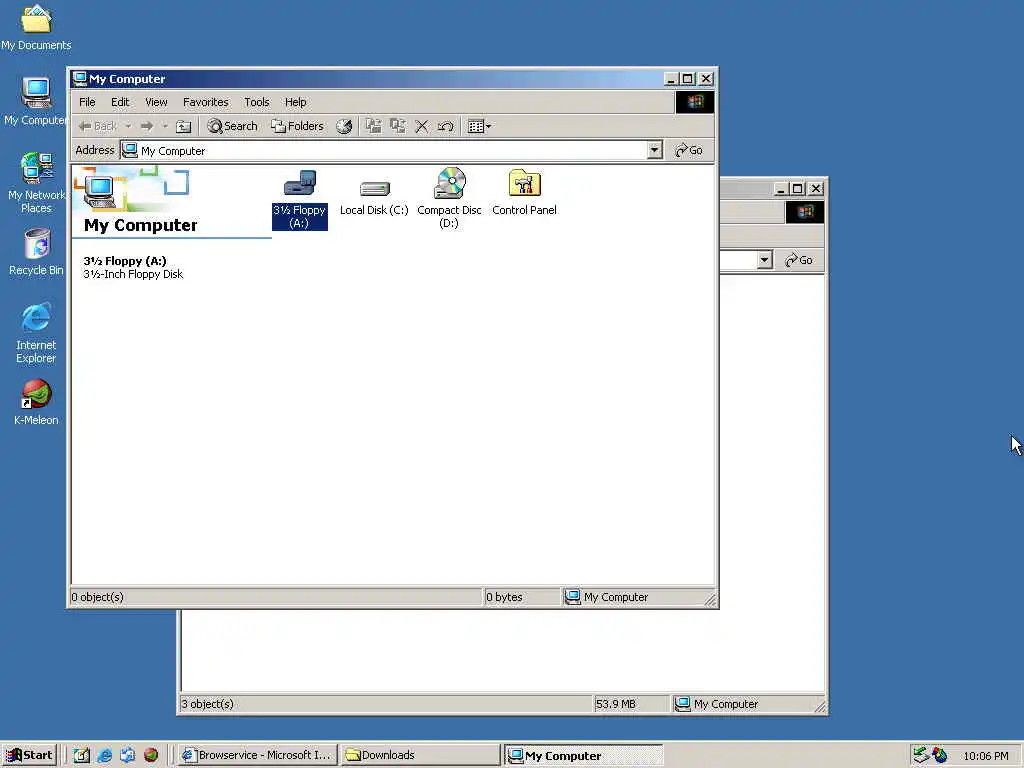Open the Favorites menu
The image size is (1024, 768).
coord(206,102)
